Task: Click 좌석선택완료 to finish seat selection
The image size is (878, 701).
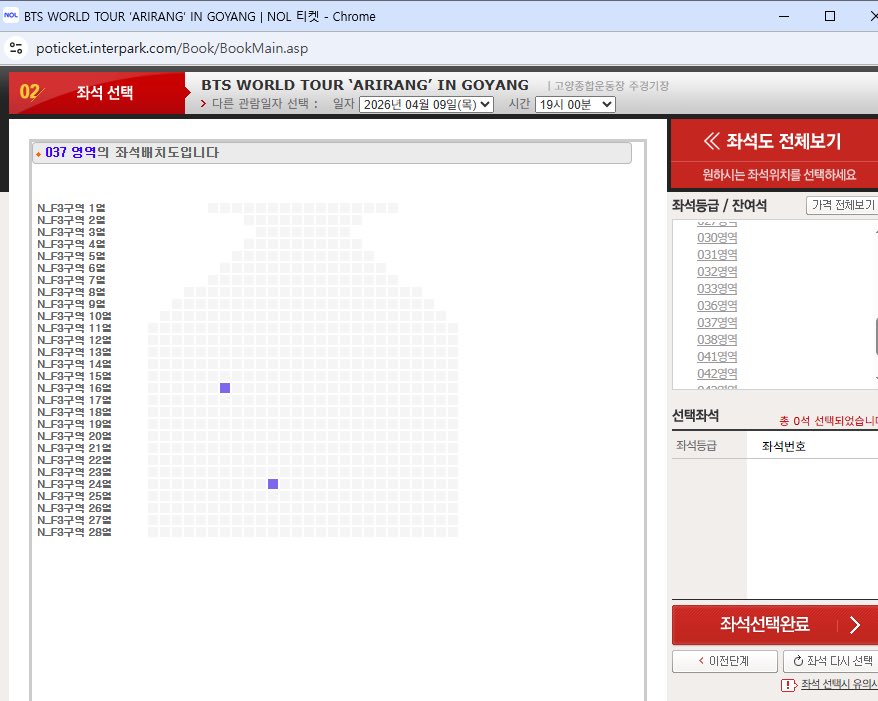Action: click(775, 624)
